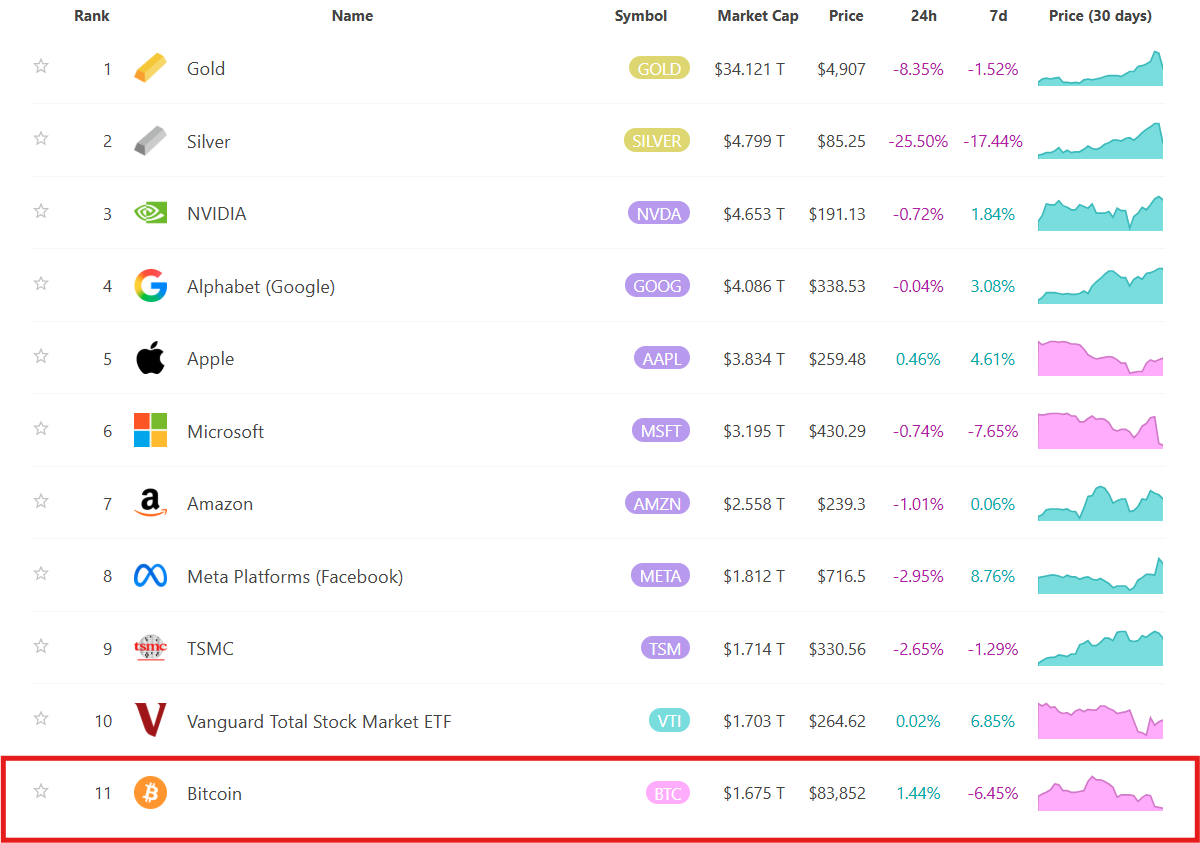
Task: Open Gold's 30-day price chart
Action: pyautogui.click(x=1100, y=68)
